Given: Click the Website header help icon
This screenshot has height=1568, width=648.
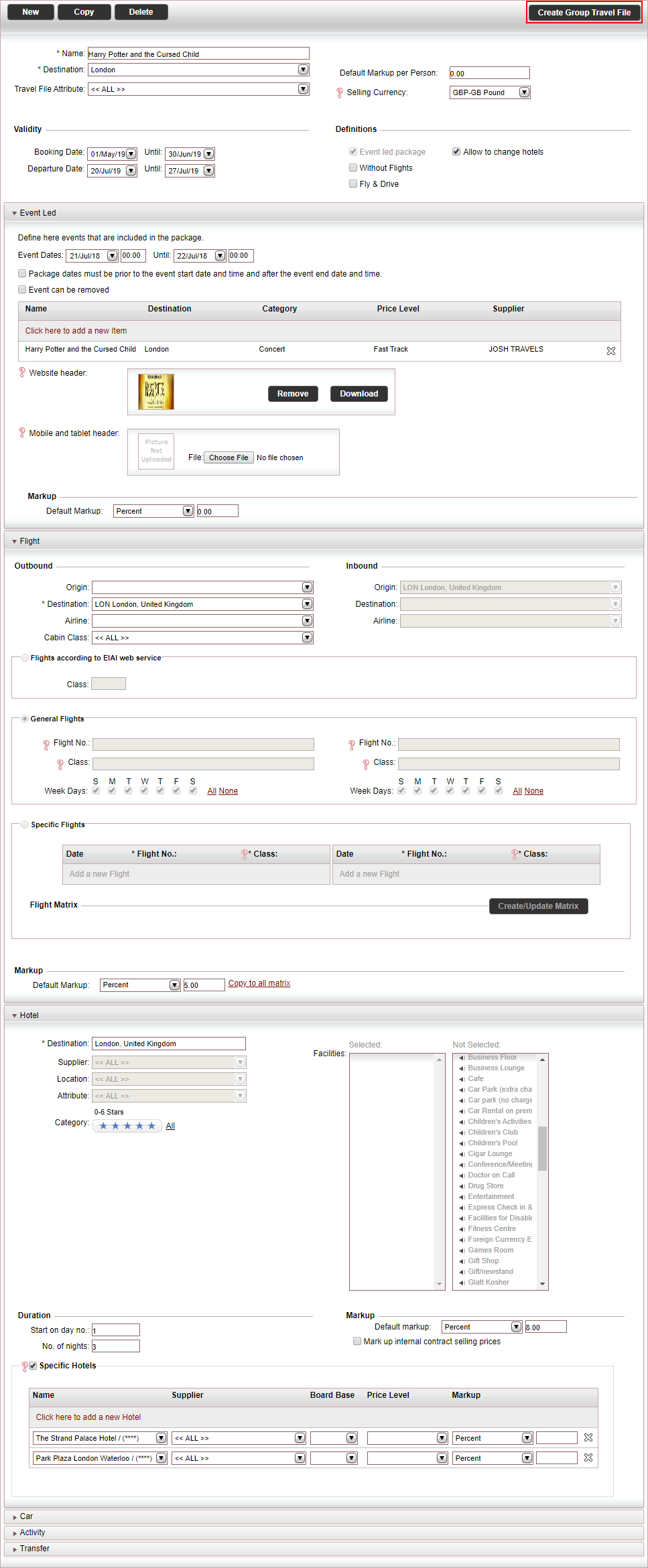Looking at the screenshot, I should (22, 372).
